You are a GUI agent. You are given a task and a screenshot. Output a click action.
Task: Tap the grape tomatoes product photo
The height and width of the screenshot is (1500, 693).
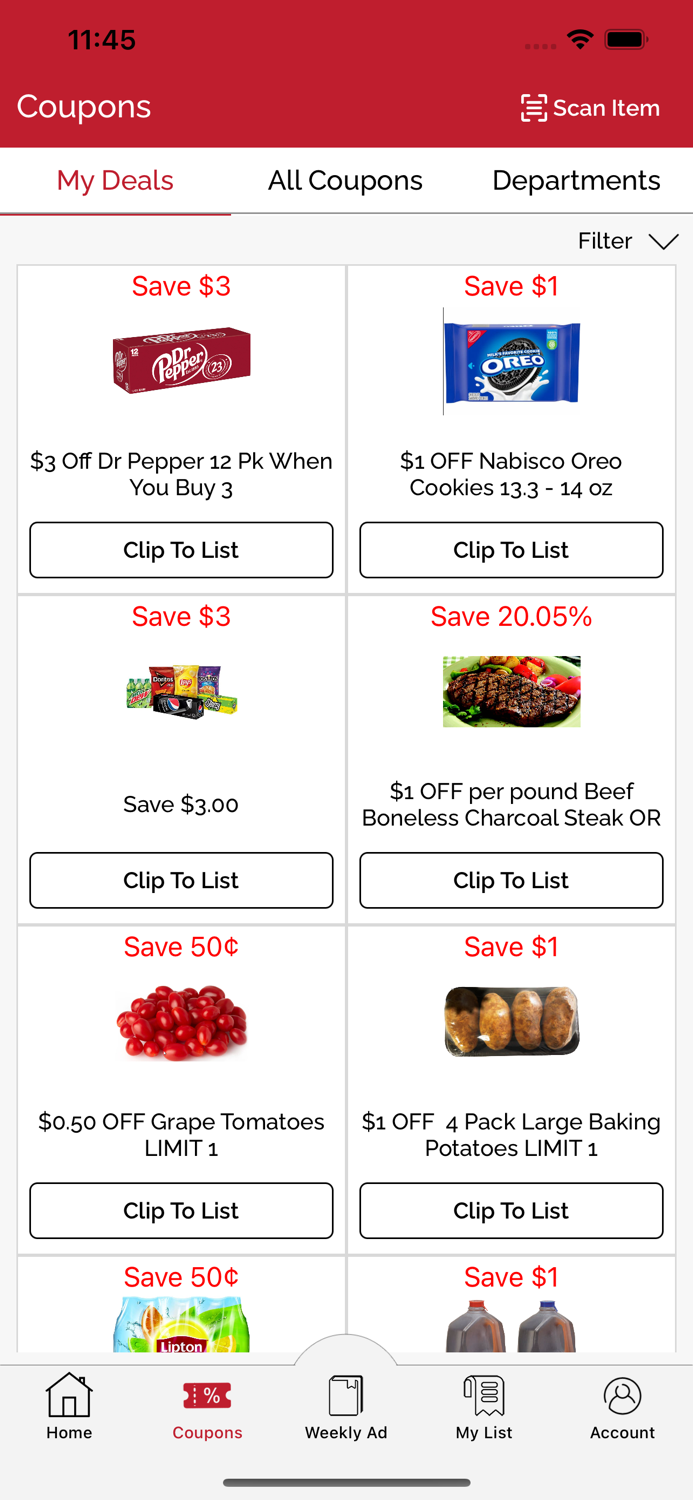[x=181, y=1020]
